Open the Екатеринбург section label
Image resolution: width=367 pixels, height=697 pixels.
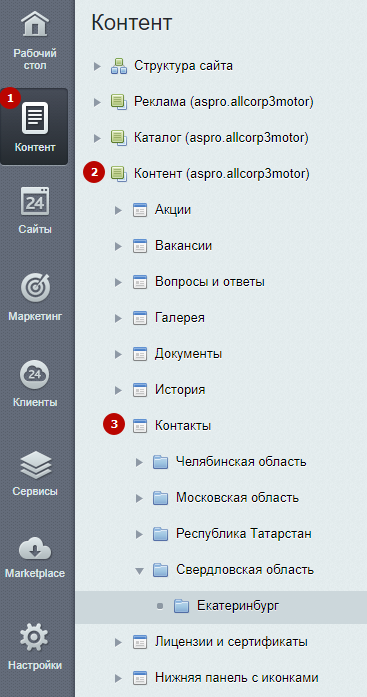tap(238, 606)
